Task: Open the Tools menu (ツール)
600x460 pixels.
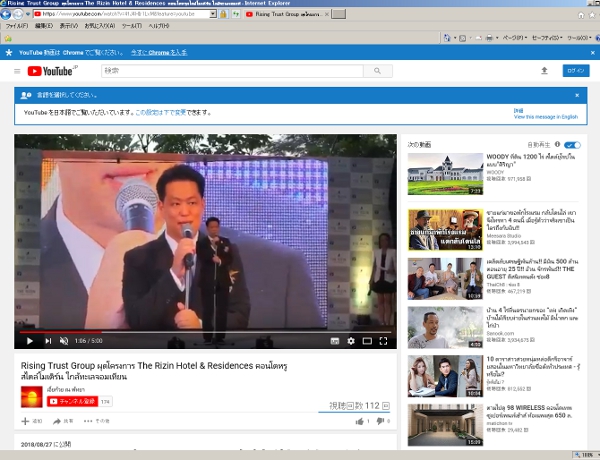Action: [132, 26]
